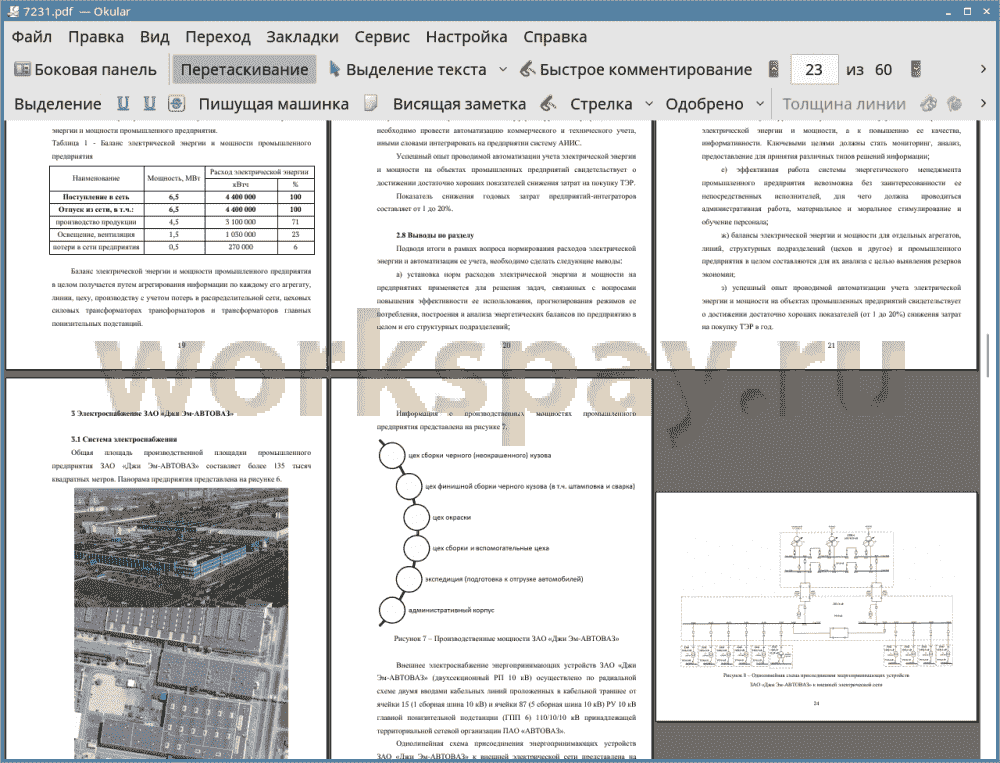Open the Правка menu
1000x763 pixels.
96,37
